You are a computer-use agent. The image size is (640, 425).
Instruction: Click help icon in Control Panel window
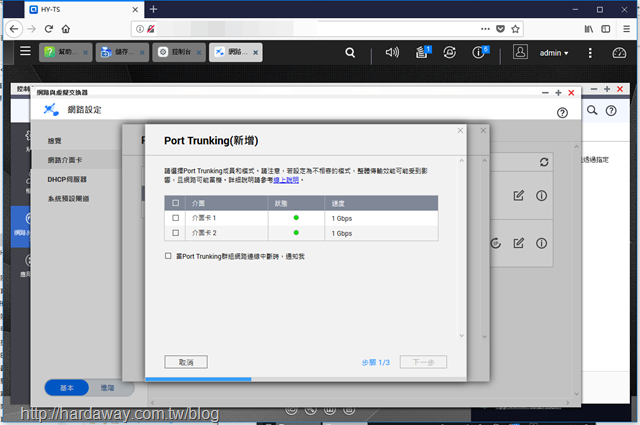[611, 111]
